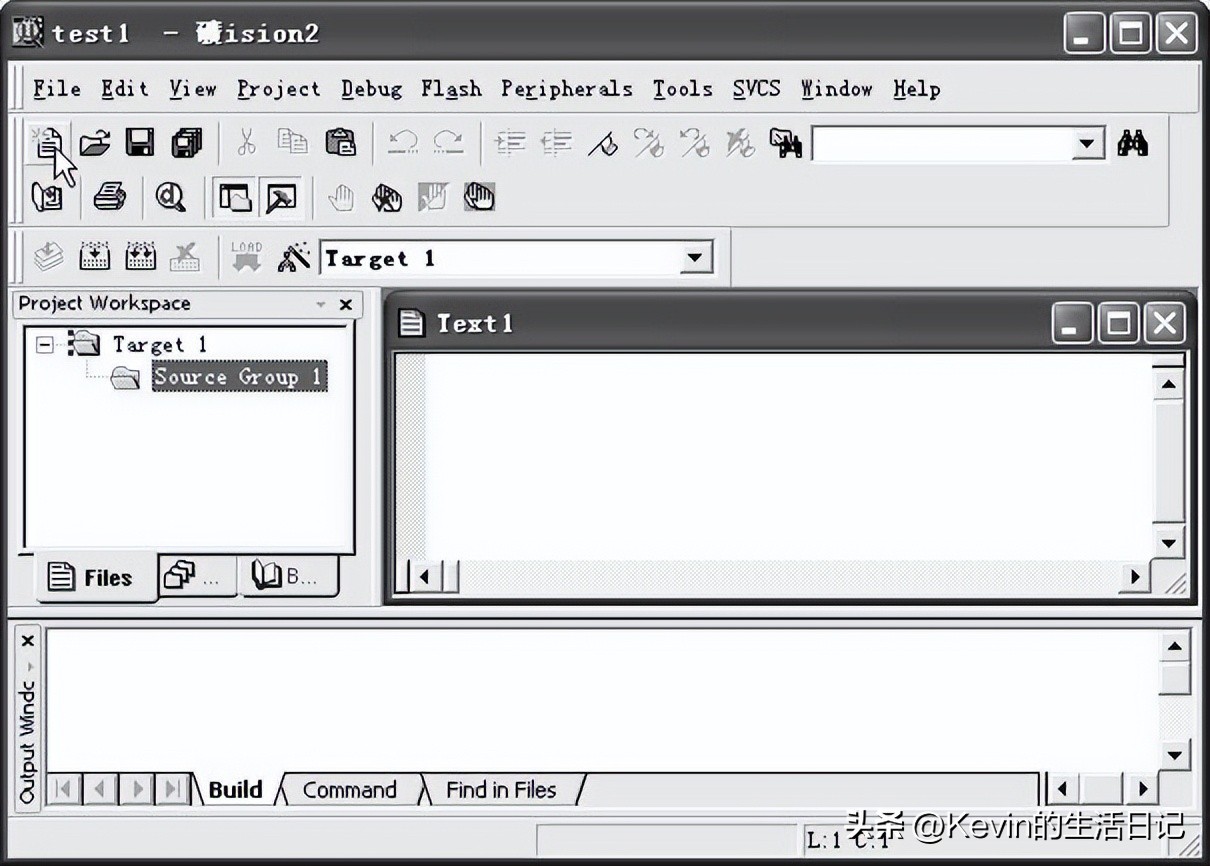Click inside the Text1 editor area
The width and height of the screenshot is (1210, 866).
789,455
